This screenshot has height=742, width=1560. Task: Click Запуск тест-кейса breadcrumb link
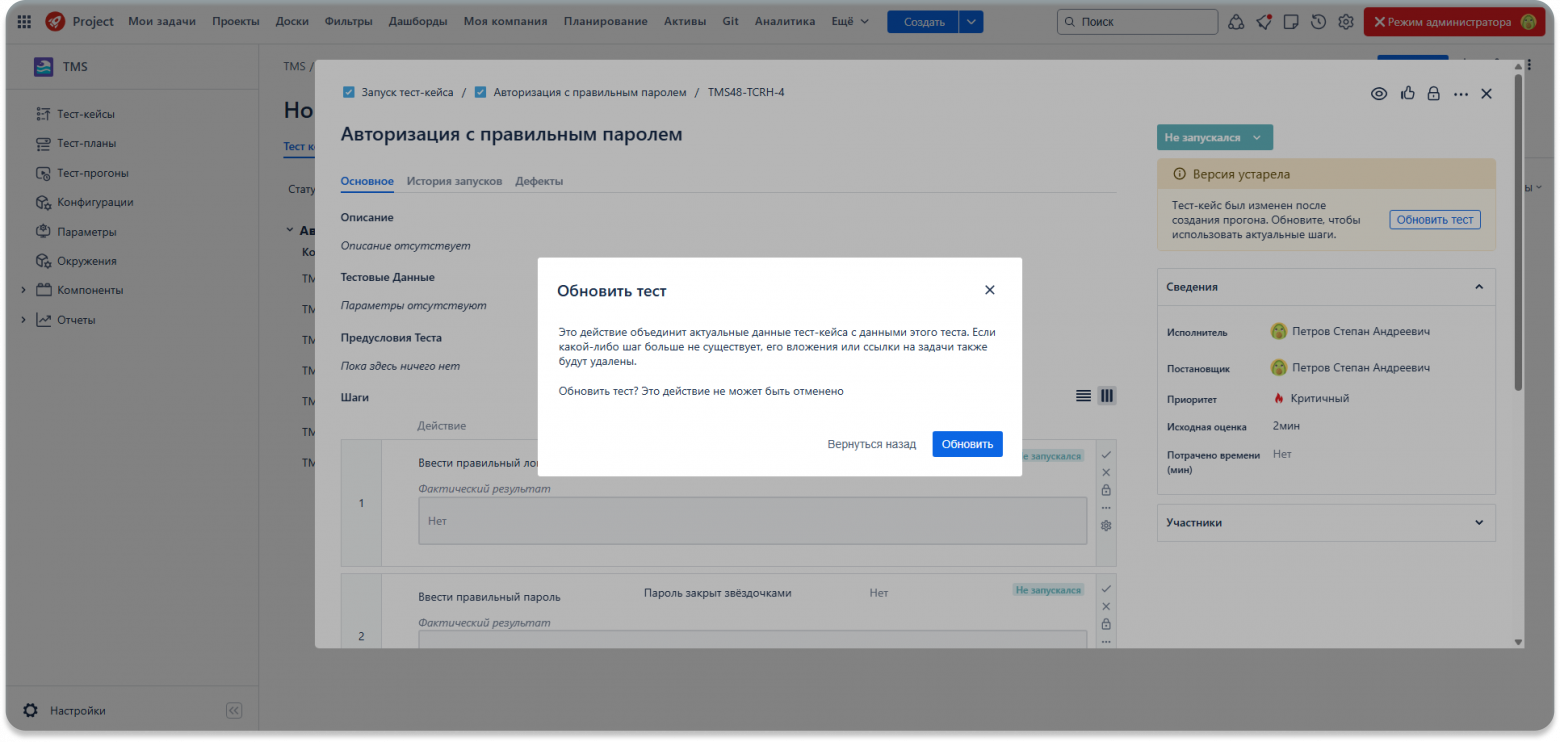pos(407,92)
